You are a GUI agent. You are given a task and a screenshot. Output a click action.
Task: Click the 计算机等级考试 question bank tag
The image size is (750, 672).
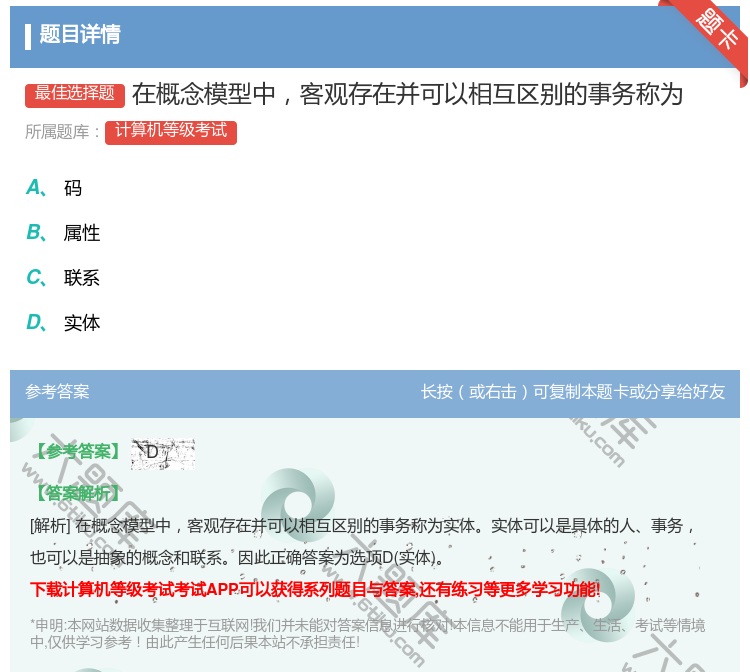coord(171,132)
